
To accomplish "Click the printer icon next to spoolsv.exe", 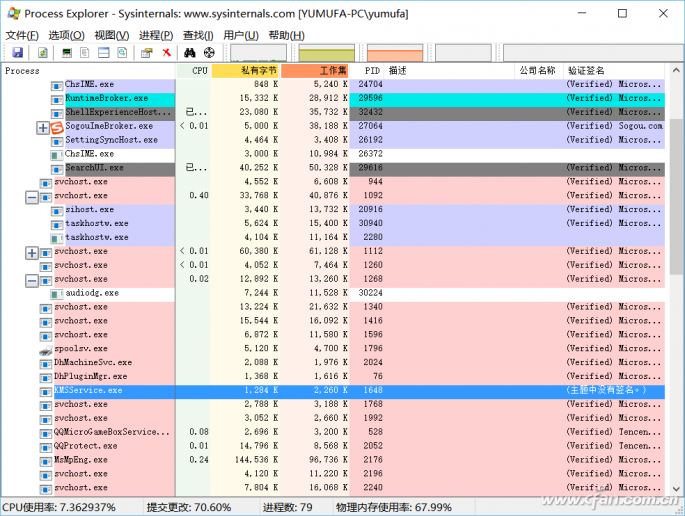I will [46, 350].
